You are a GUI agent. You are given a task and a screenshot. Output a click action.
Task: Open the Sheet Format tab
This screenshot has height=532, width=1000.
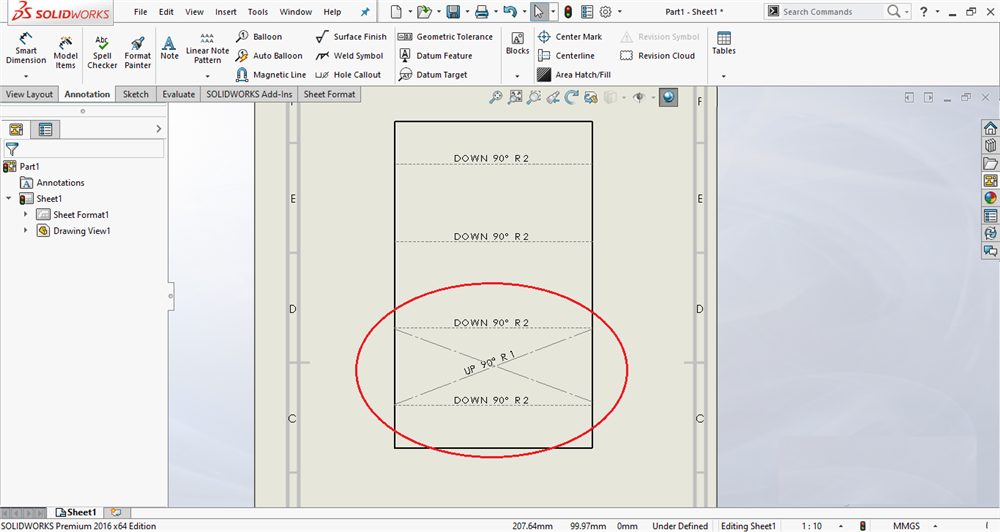(x=329, y=94)
